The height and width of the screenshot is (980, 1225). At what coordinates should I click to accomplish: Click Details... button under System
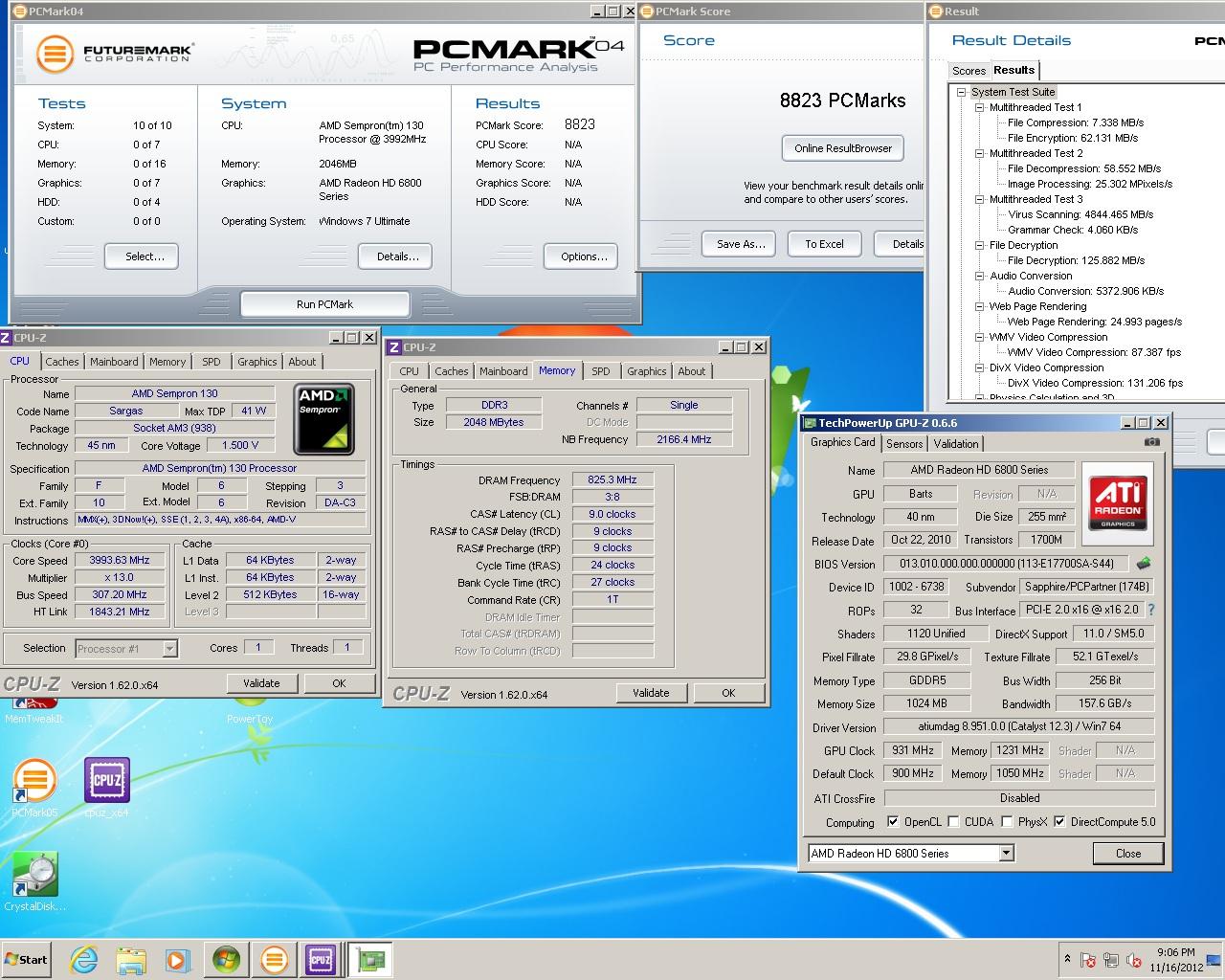397,256
